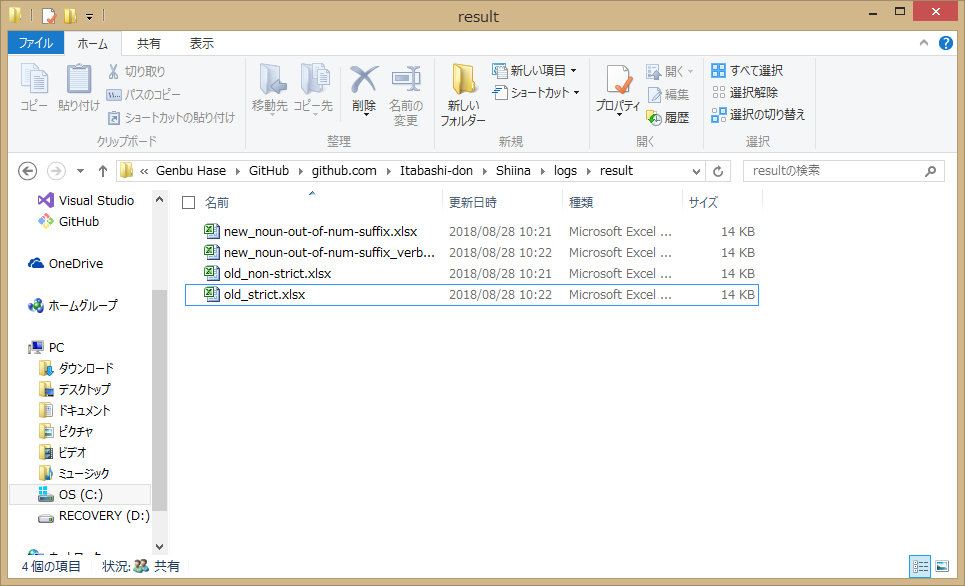Toggle the select-all checkbox in header

pos(188,203)
